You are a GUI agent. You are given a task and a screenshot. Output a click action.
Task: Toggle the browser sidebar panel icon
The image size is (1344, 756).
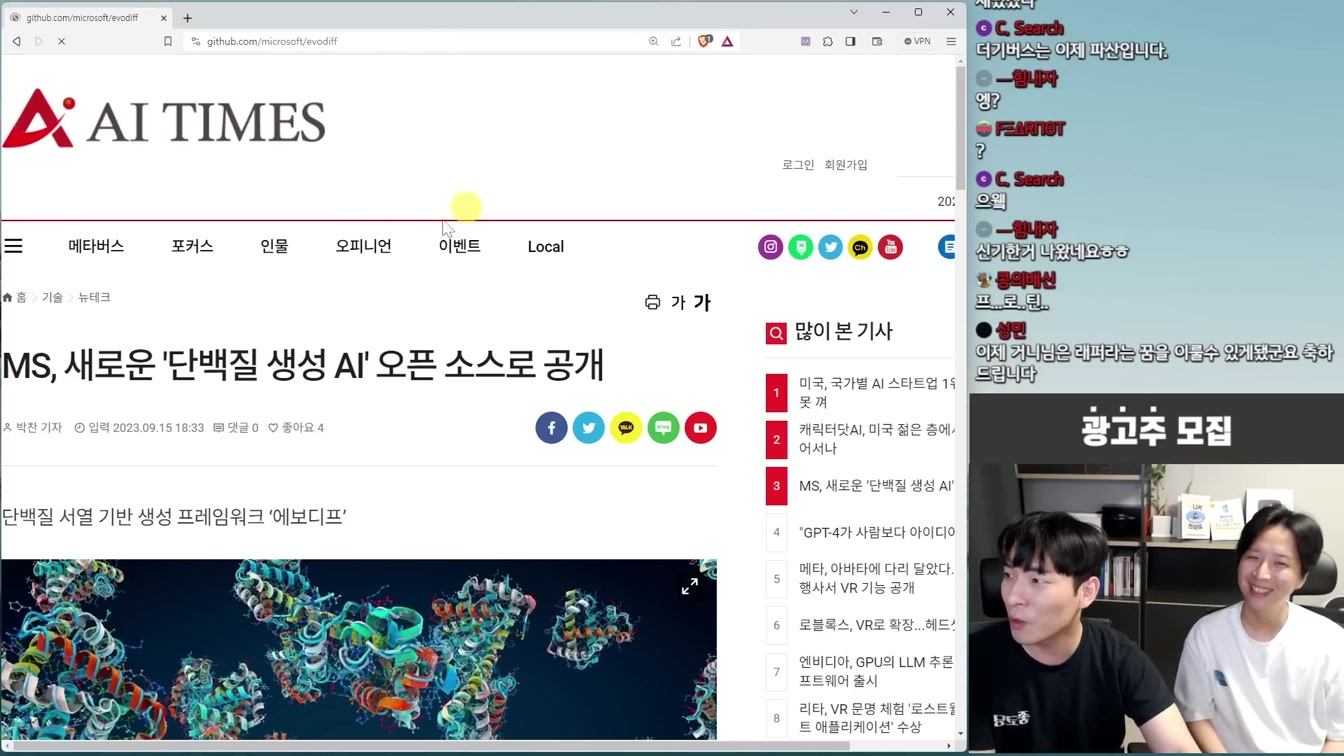click(850, 41)
